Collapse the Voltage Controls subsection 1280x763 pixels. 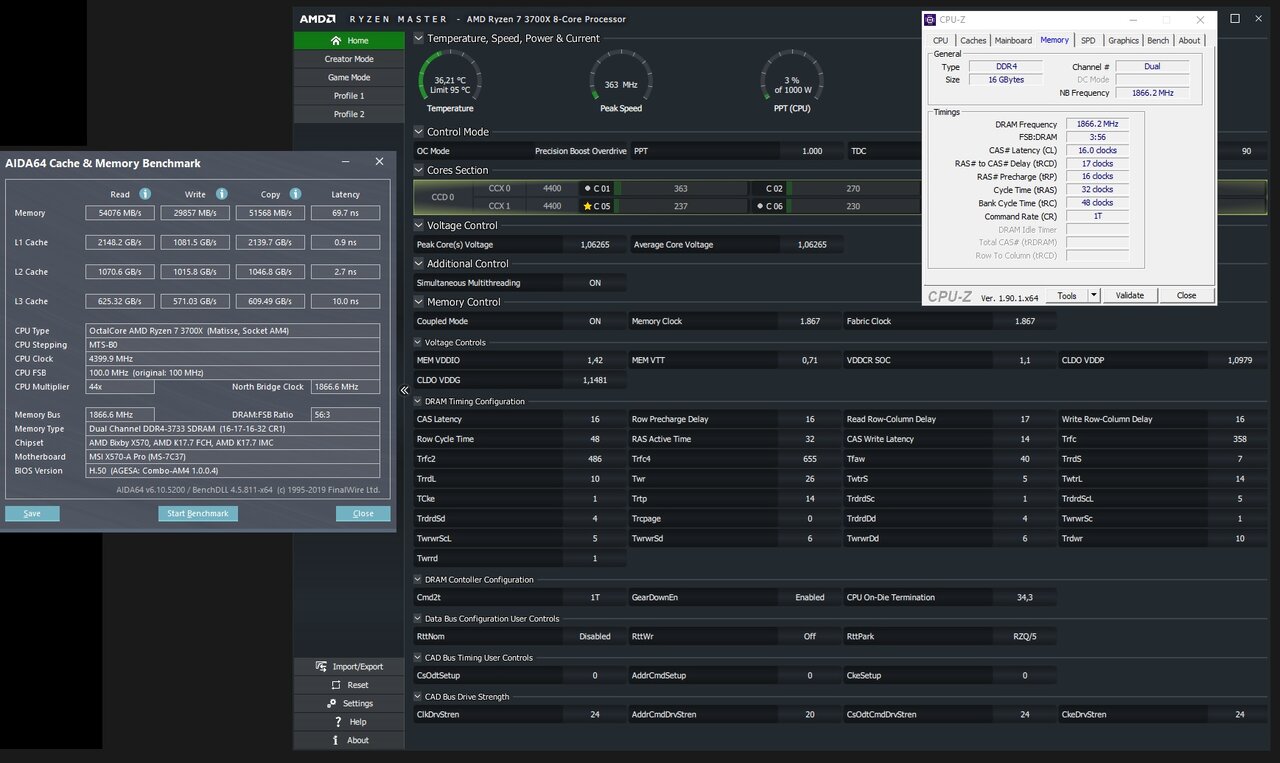coord(418,342)
